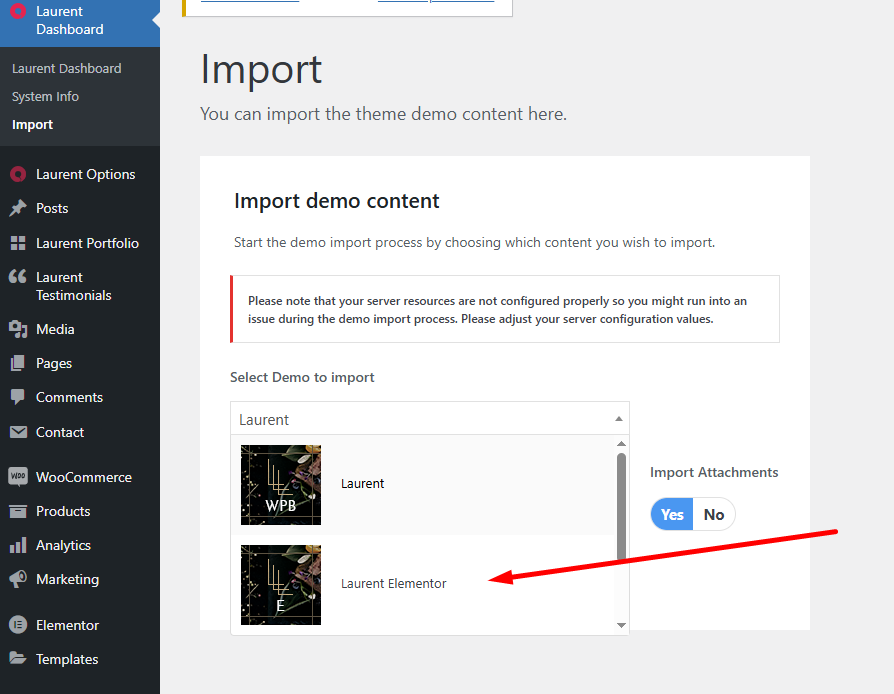Viewport: 894px width, 694px height.
Task: Open the Contact menu label
Action: click(x=60, y=433)
